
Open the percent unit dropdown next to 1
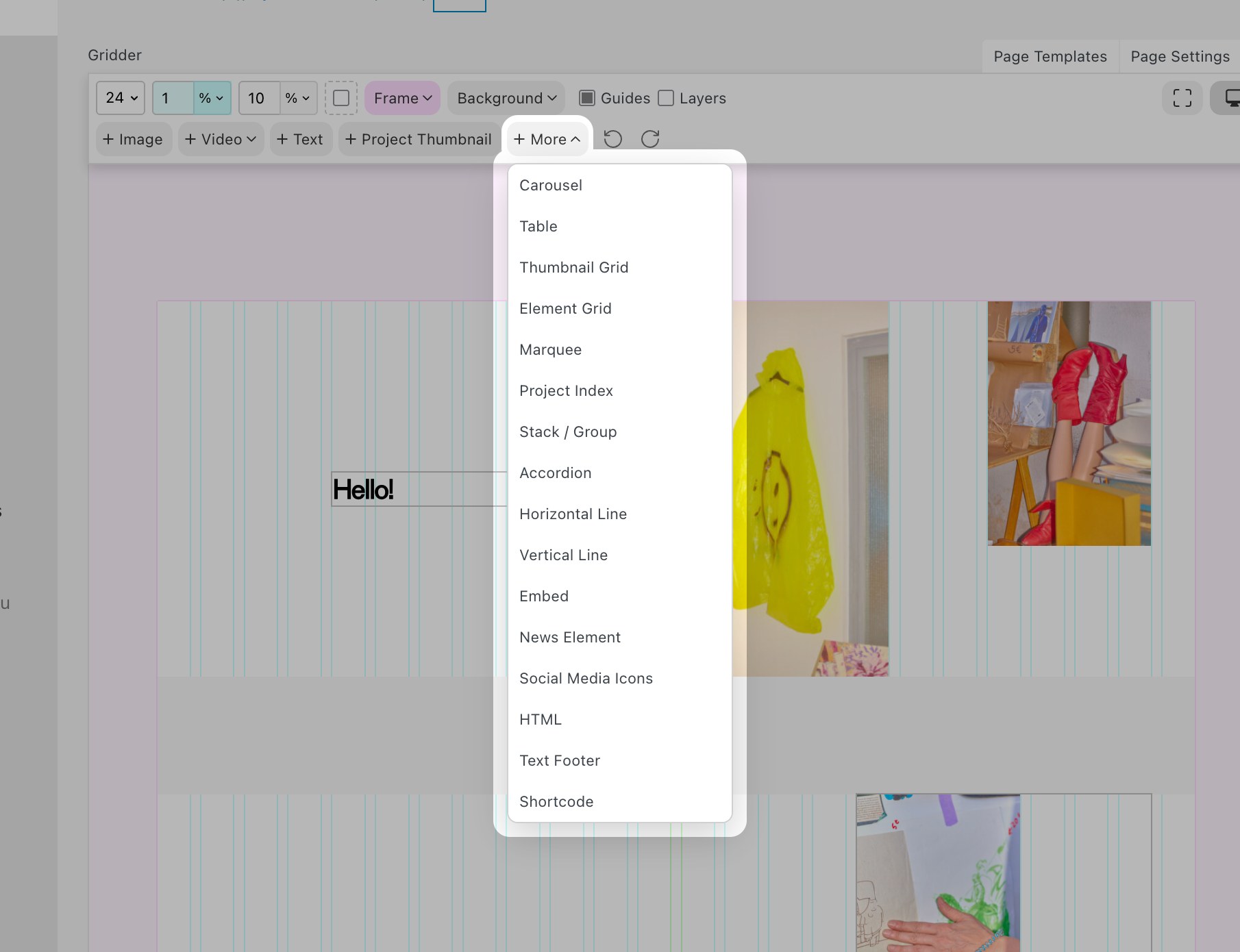tap(212, 98)
